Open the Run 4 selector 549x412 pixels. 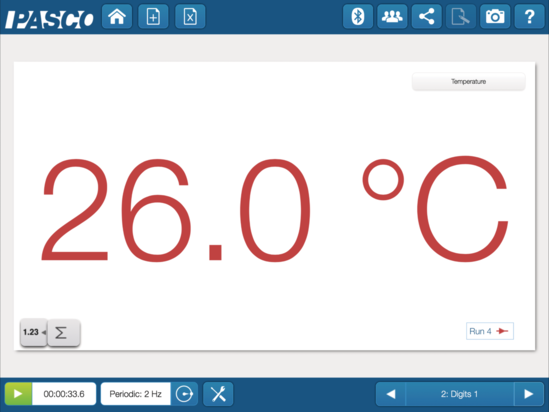490,331
